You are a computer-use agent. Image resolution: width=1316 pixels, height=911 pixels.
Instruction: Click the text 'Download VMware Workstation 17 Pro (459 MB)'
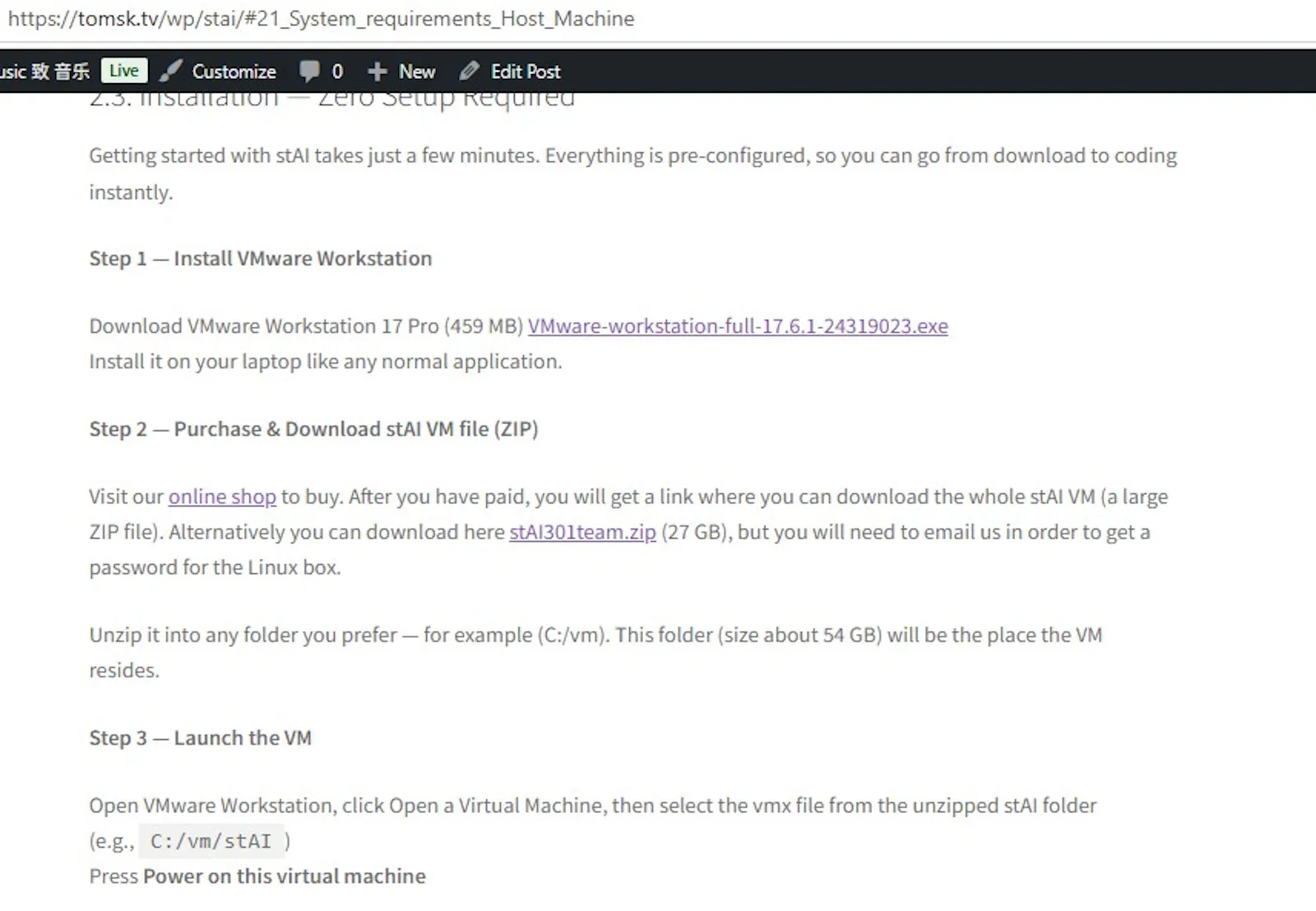pos(306,326)
